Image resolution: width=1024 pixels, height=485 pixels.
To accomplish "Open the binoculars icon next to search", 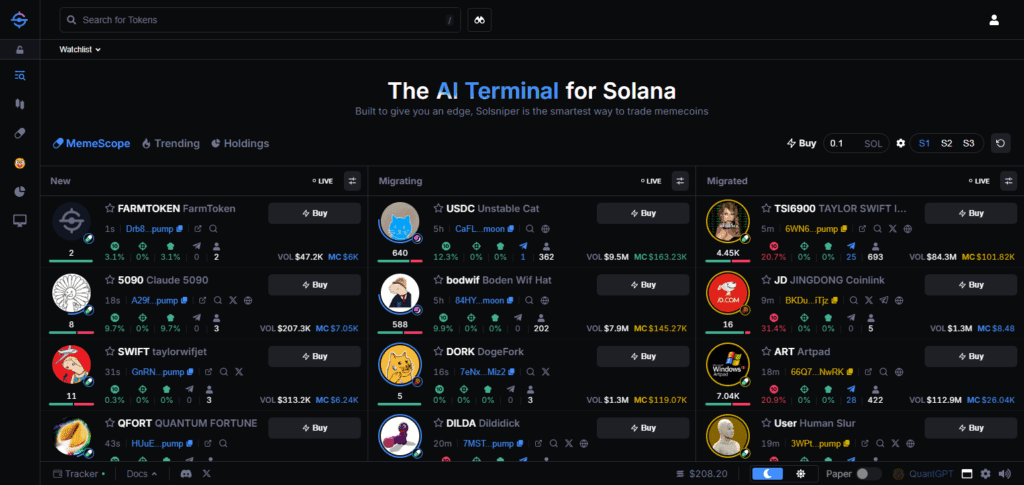I will [481, 20].
